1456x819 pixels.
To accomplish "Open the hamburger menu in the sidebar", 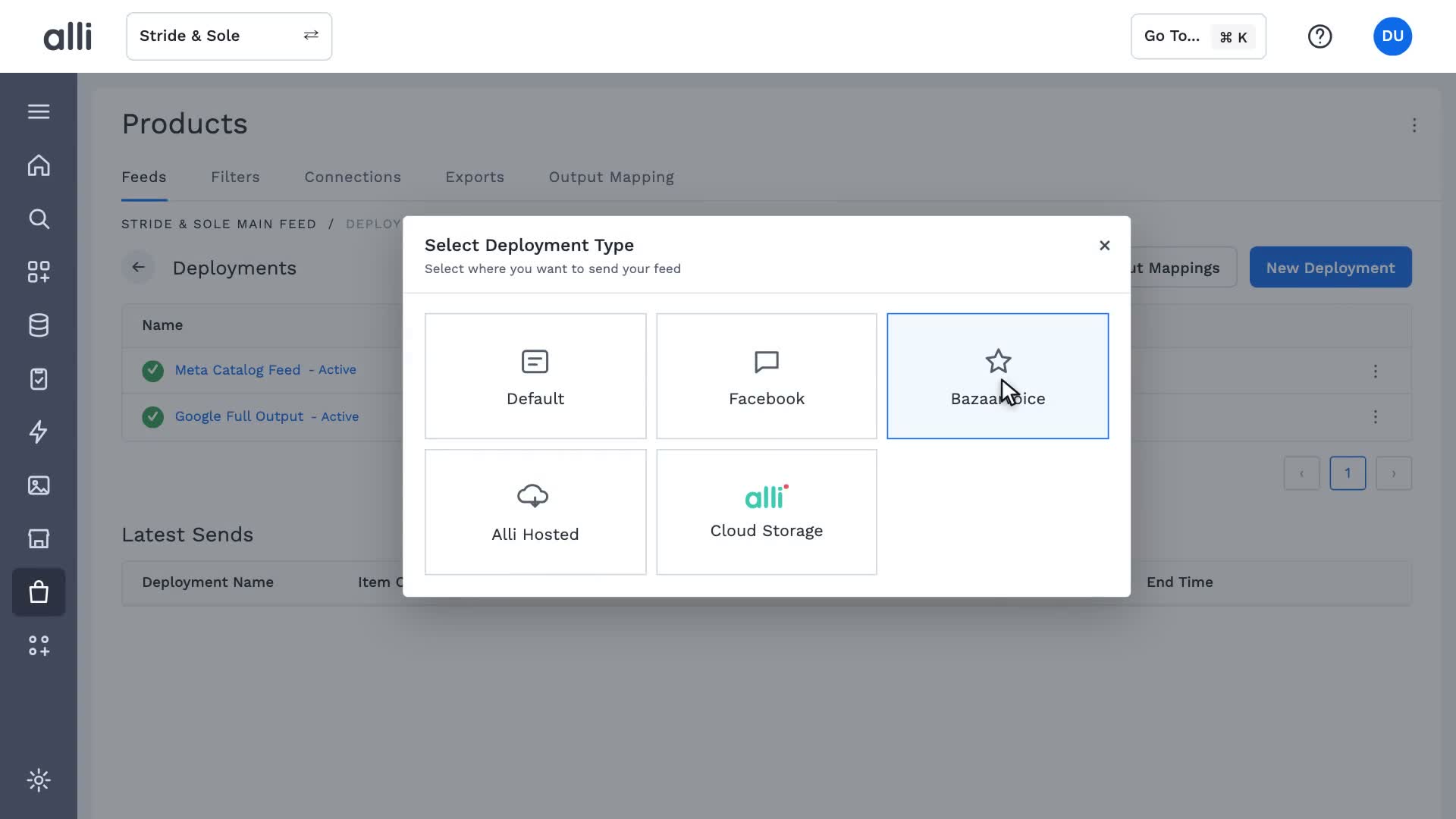I will click(39, 111).
